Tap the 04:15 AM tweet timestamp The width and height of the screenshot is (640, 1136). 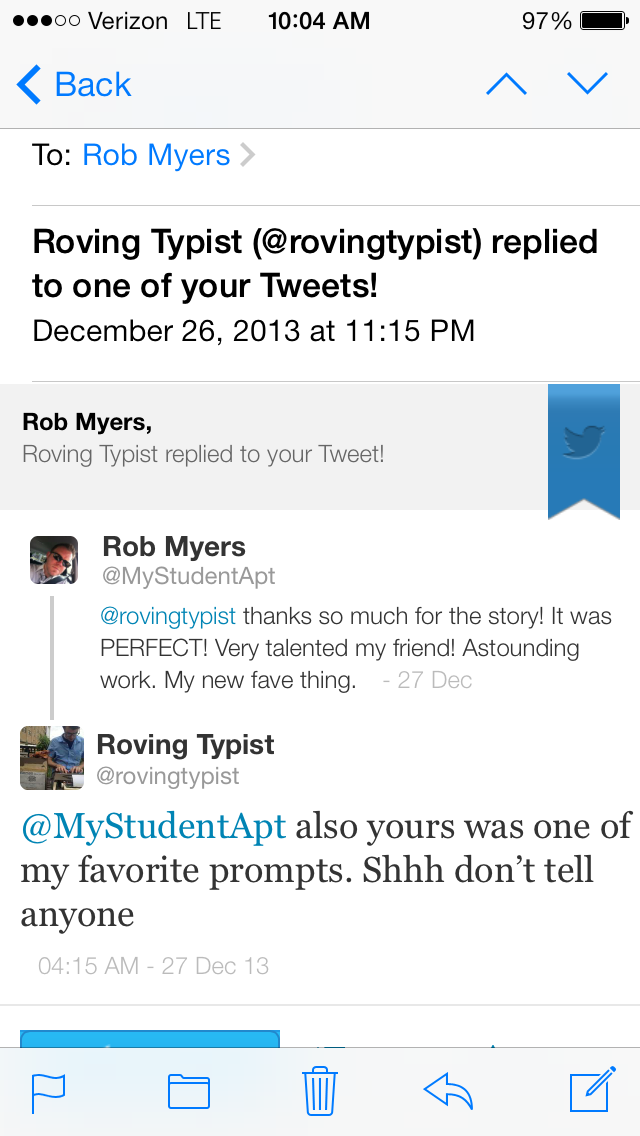click(153, 966)
